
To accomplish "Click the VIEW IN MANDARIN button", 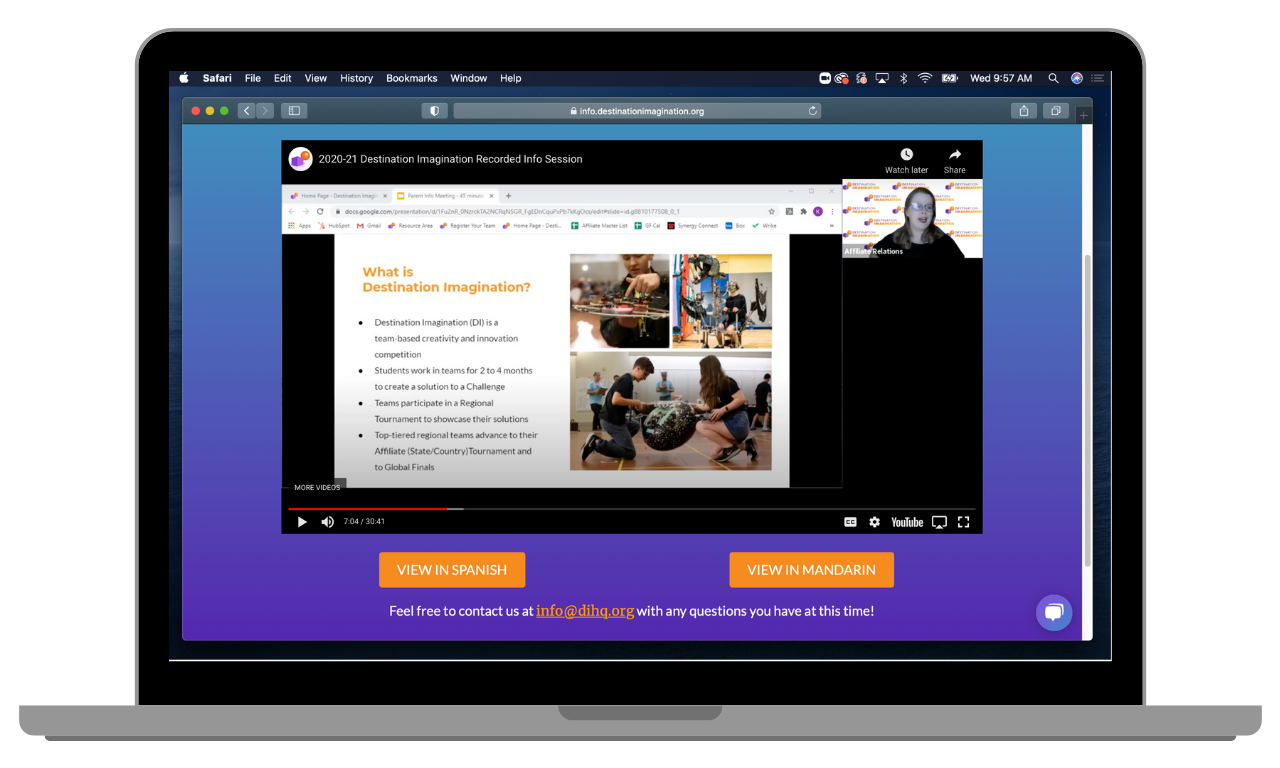I will 811,570.
